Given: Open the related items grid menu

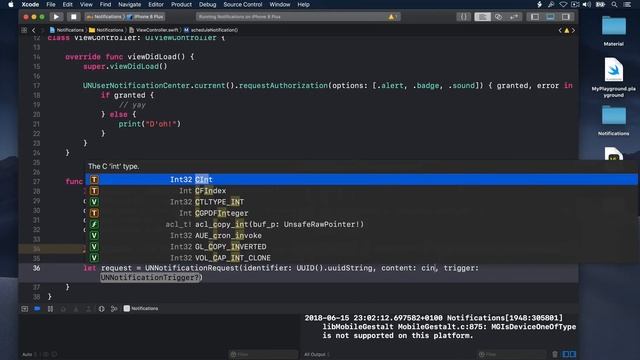Looking at the screenshot, I should tap(24, 30).
